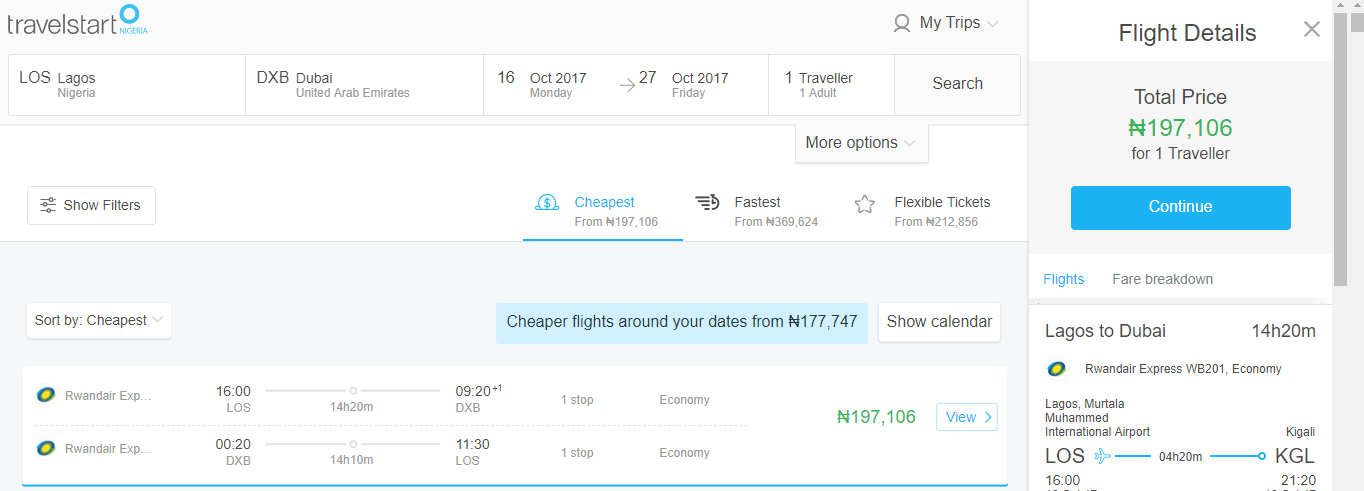Click View for the ₦197,106 flight
Screen dimensions: 1364x491
968,417
